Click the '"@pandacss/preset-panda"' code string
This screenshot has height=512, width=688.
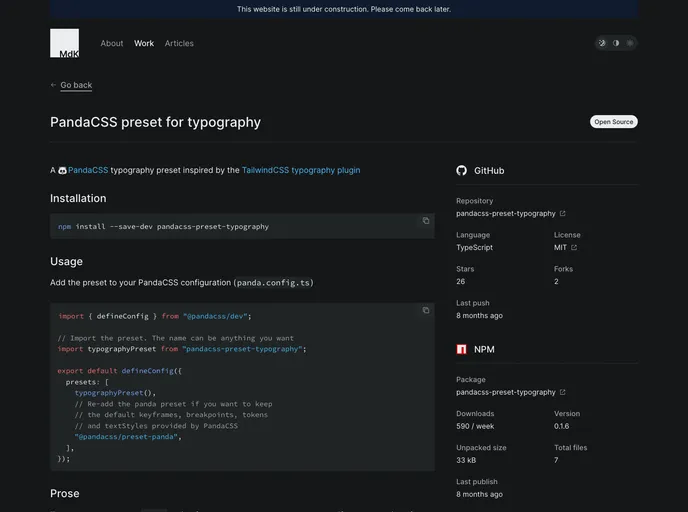[128, 437]
